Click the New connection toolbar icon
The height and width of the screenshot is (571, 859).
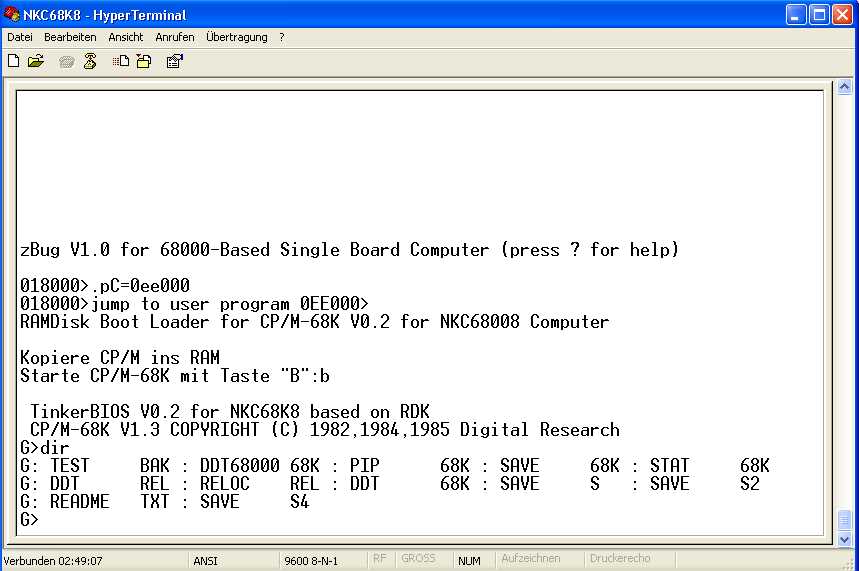[14, 61]
